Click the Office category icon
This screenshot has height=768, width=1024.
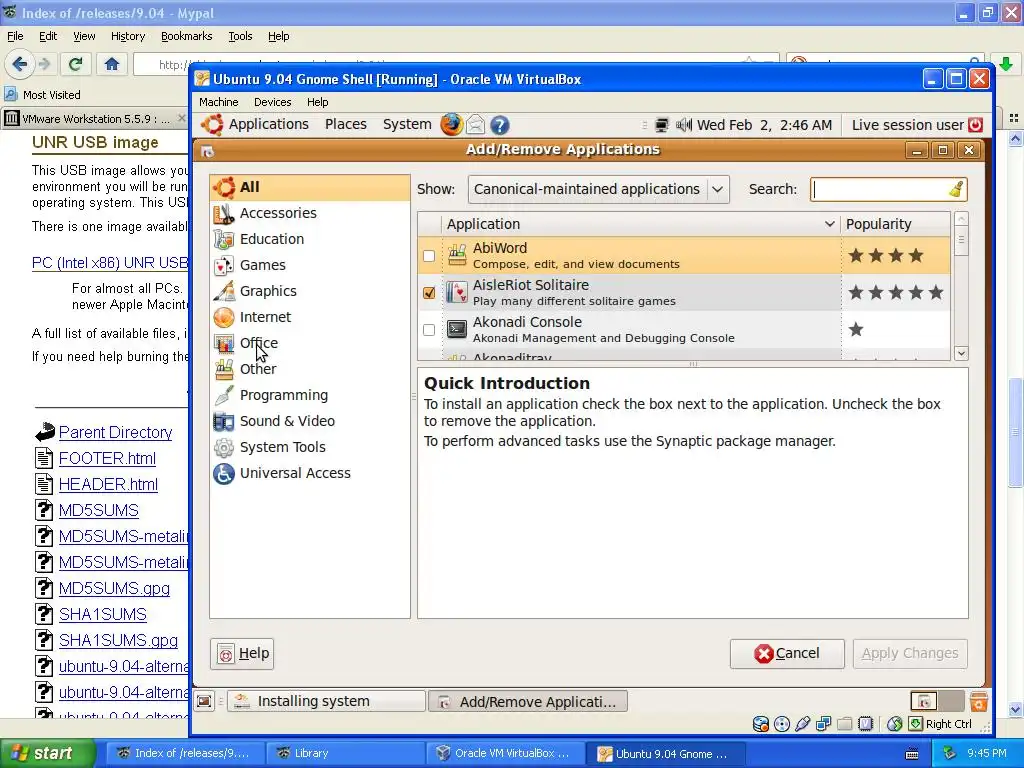[223, 344]
